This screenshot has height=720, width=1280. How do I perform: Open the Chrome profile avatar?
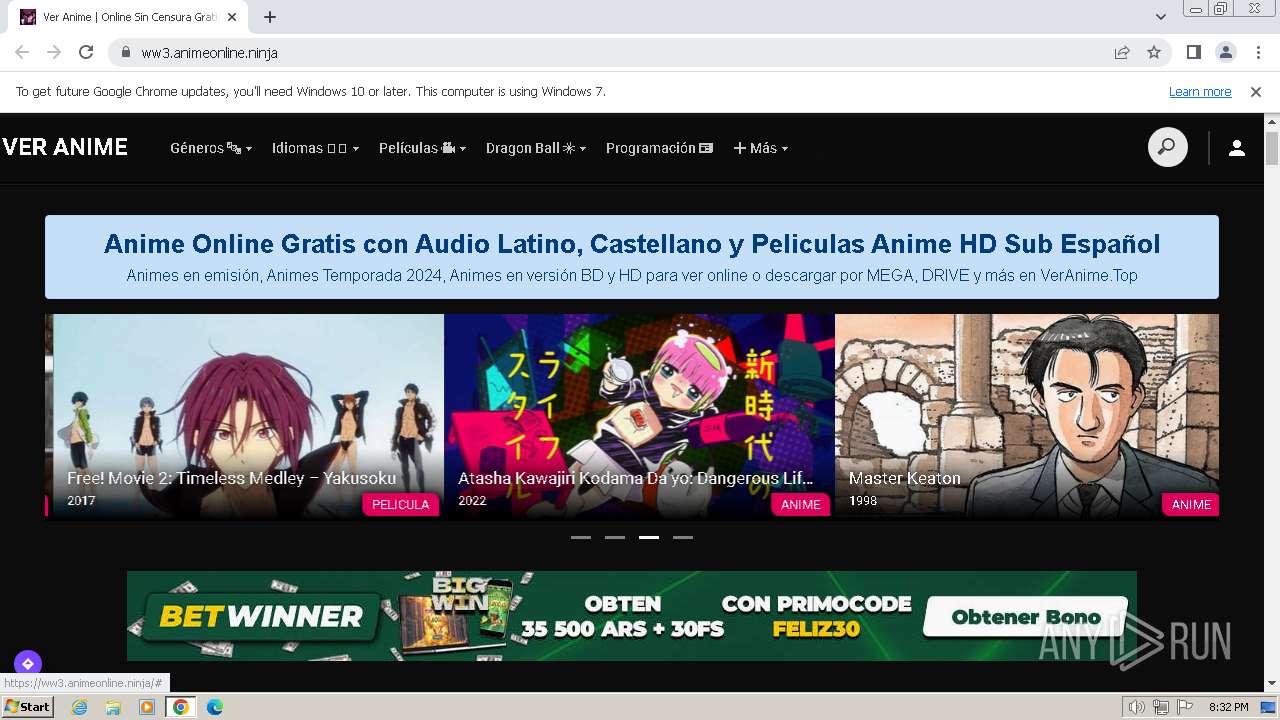tap(1225, 52)
